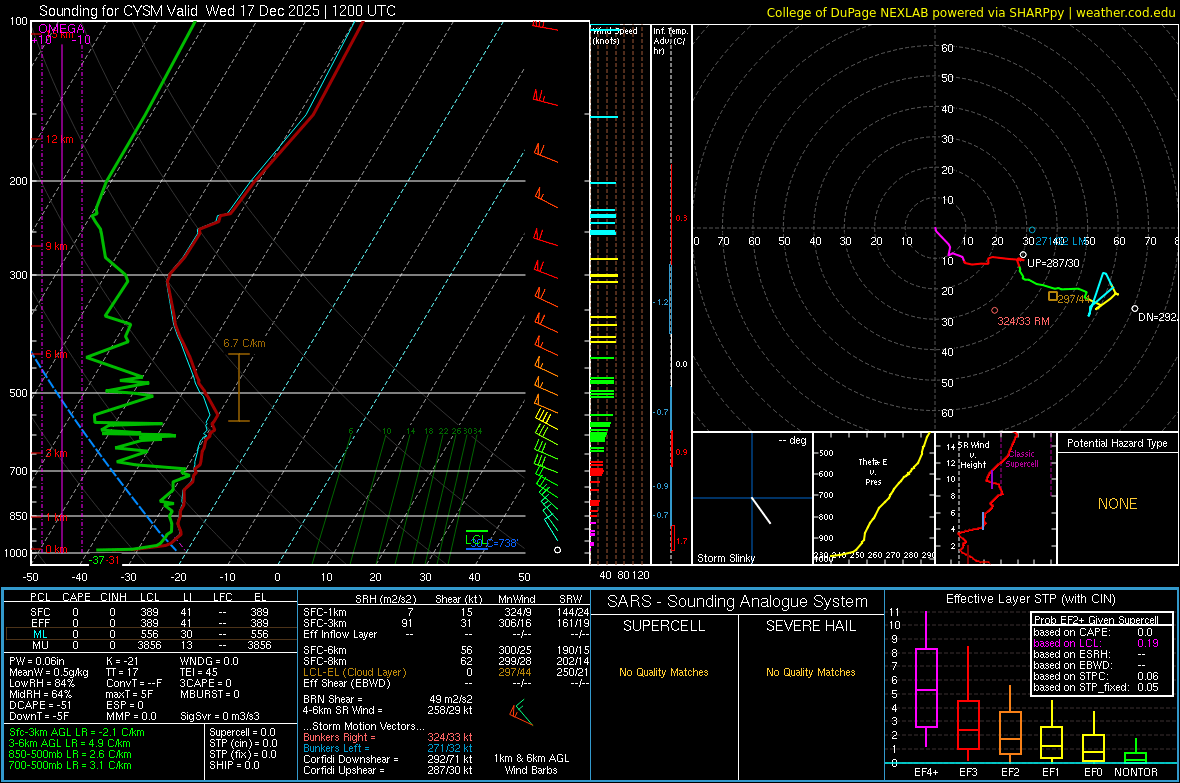This screenshot has height=783, width=1180.
Task: Click the "LowRH = 84%" value
Action: pyautogui.click(x=41, y=683)
